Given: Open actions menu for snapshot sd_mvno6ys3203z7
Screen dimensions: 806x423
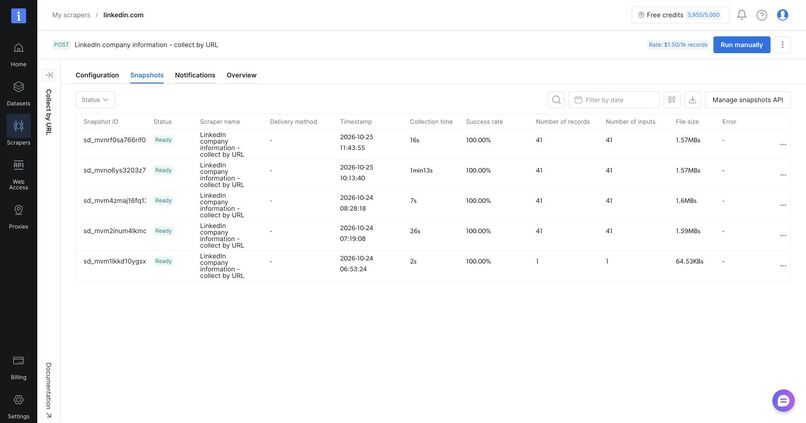Looking at the screenshot, I should [x=783, y=175].
